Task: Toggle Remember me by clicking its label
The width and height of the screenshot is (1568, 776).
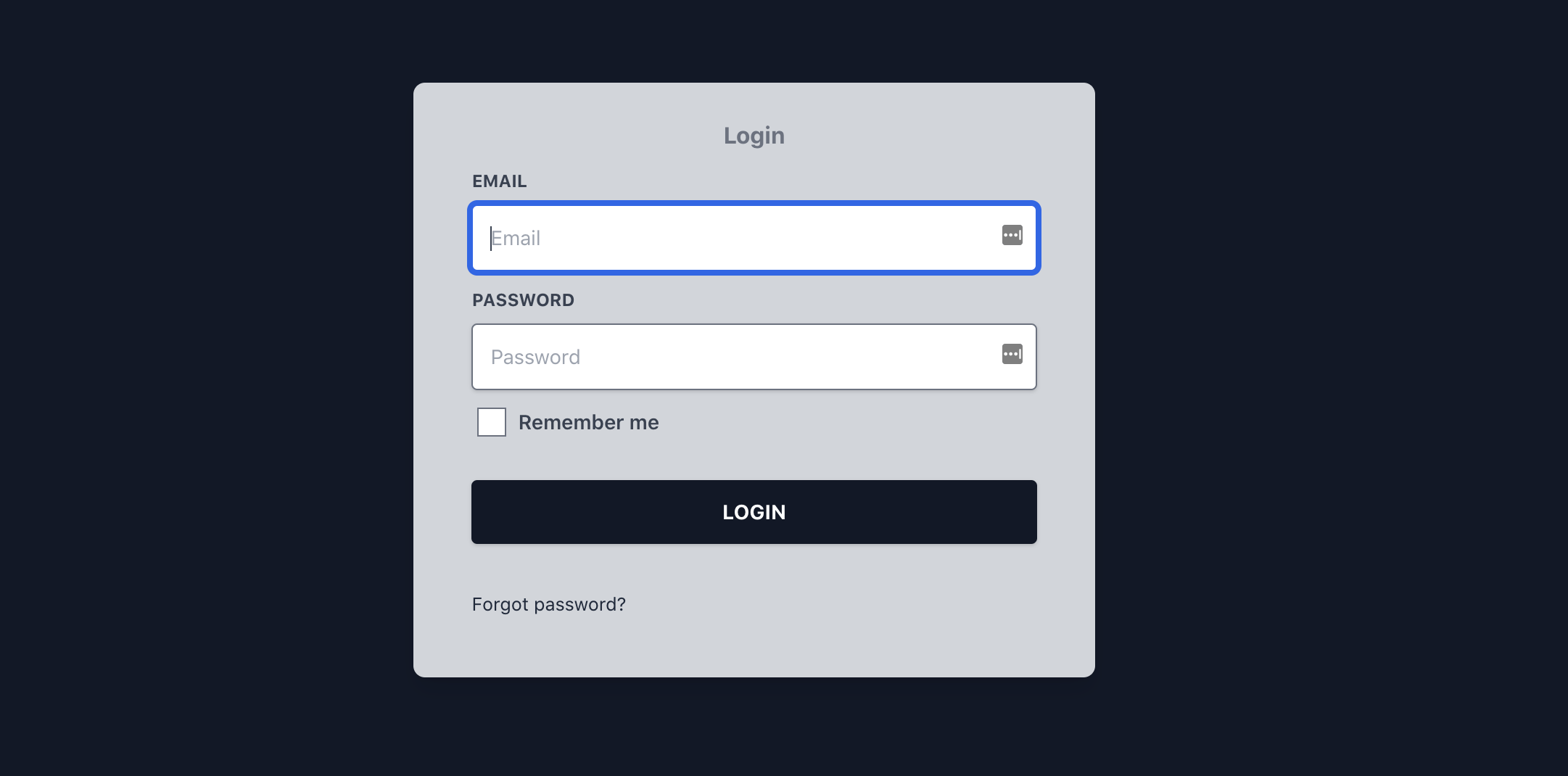Action: [x=587, y=422]
